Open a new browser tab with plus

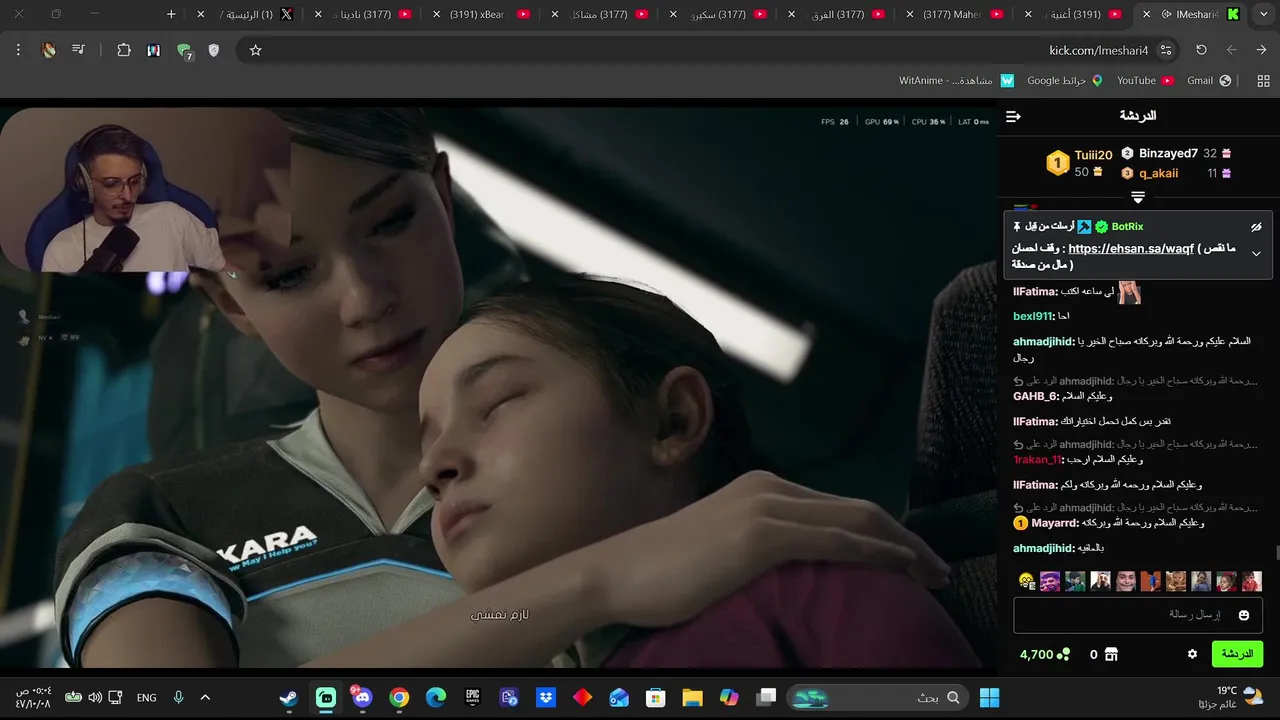(x=171, y=14)
